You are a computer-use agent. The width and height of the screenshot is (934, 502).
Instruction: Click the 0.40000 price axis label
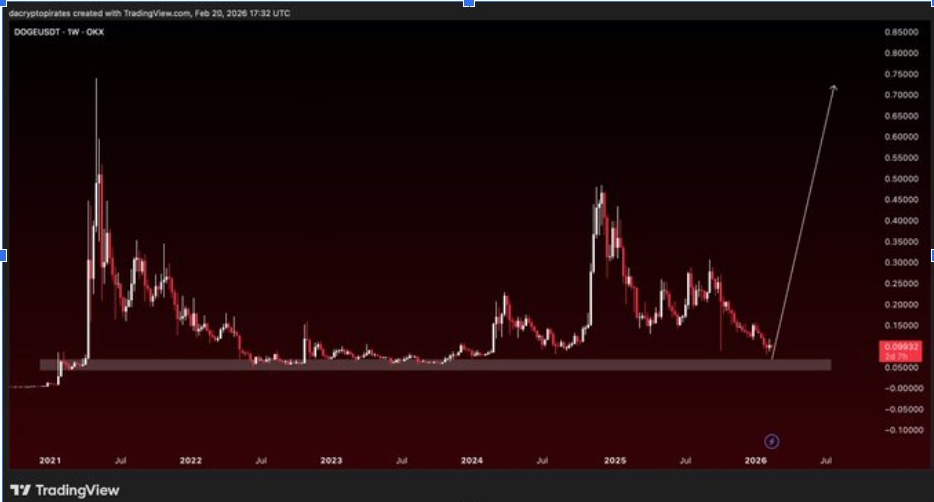coord(901,221)
